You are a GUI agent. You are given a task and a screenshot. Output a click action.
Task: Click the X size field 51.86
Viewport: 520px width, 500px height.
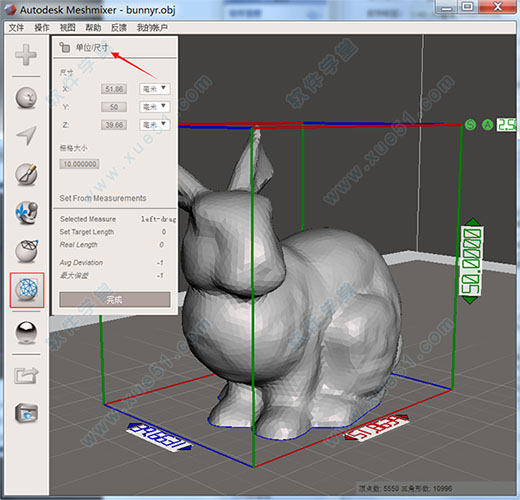pyautogui.click(x=114, y=89)
